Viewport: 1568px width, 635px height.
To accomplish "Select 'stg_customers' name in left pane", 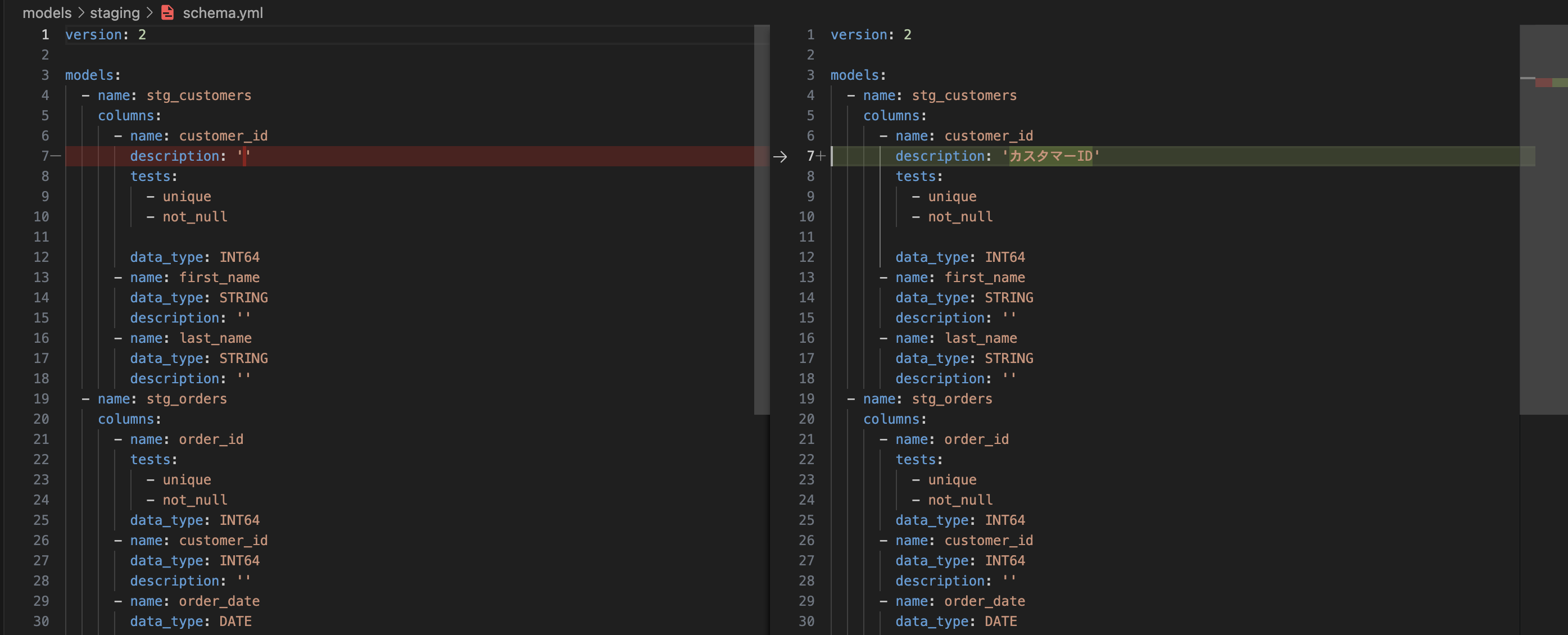I will (199, 96).
